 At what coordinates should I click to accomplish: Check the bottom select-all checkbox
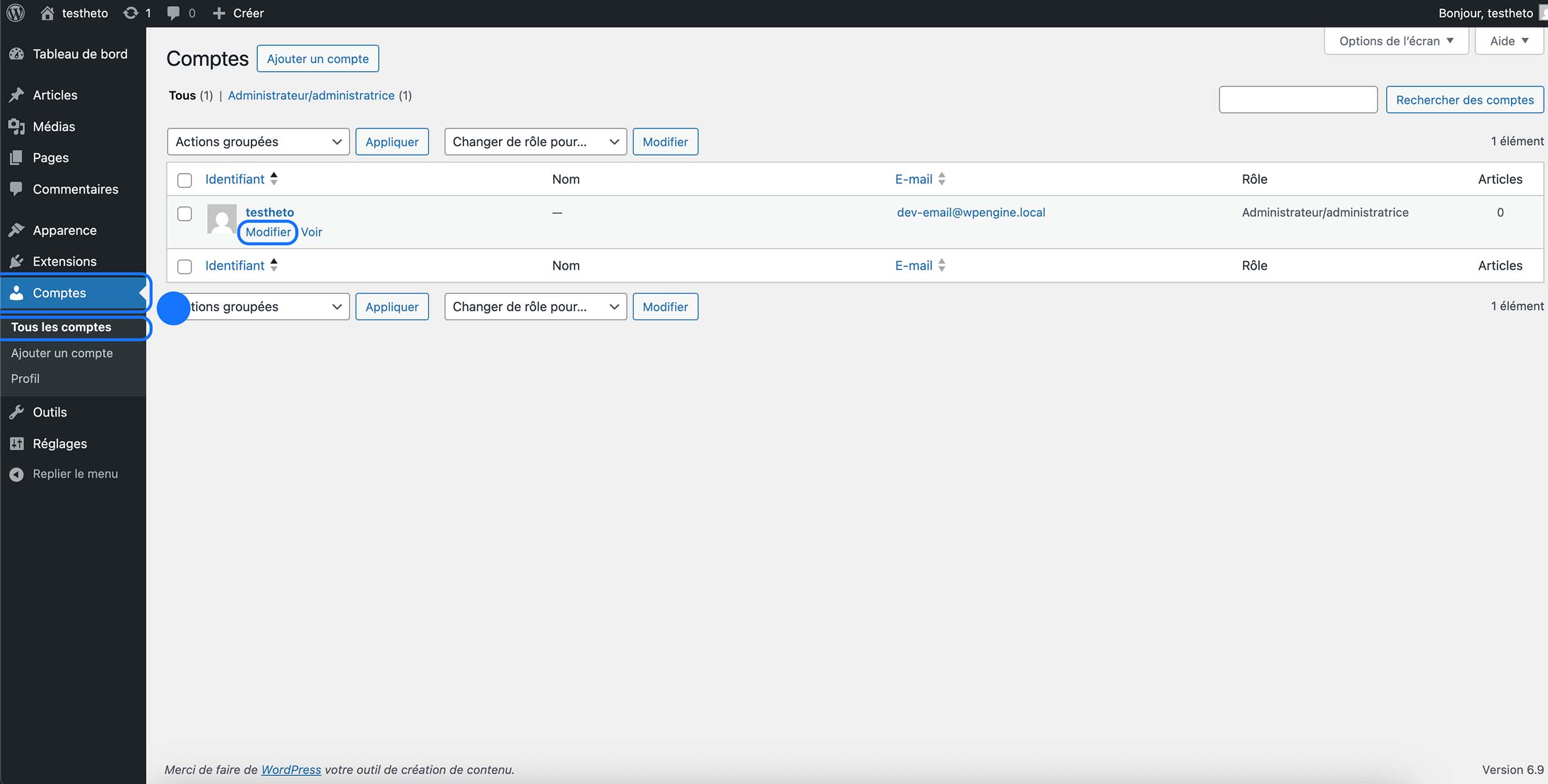(185, 266)
